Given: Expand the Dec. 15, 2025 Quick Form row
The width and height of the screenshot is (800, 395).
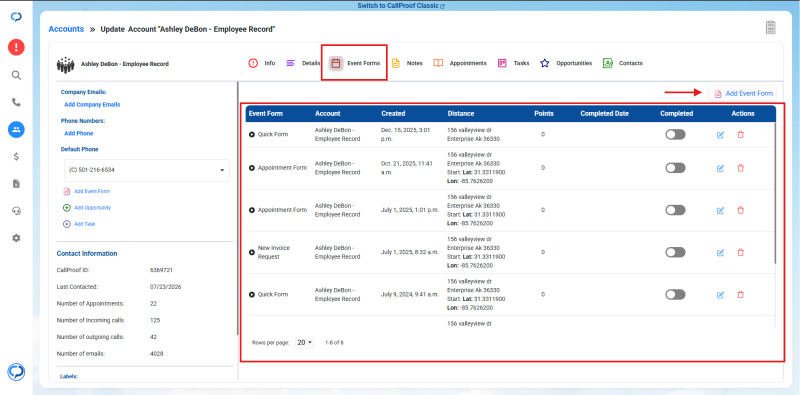Looking at the screenshot, I should pos(252,135).
